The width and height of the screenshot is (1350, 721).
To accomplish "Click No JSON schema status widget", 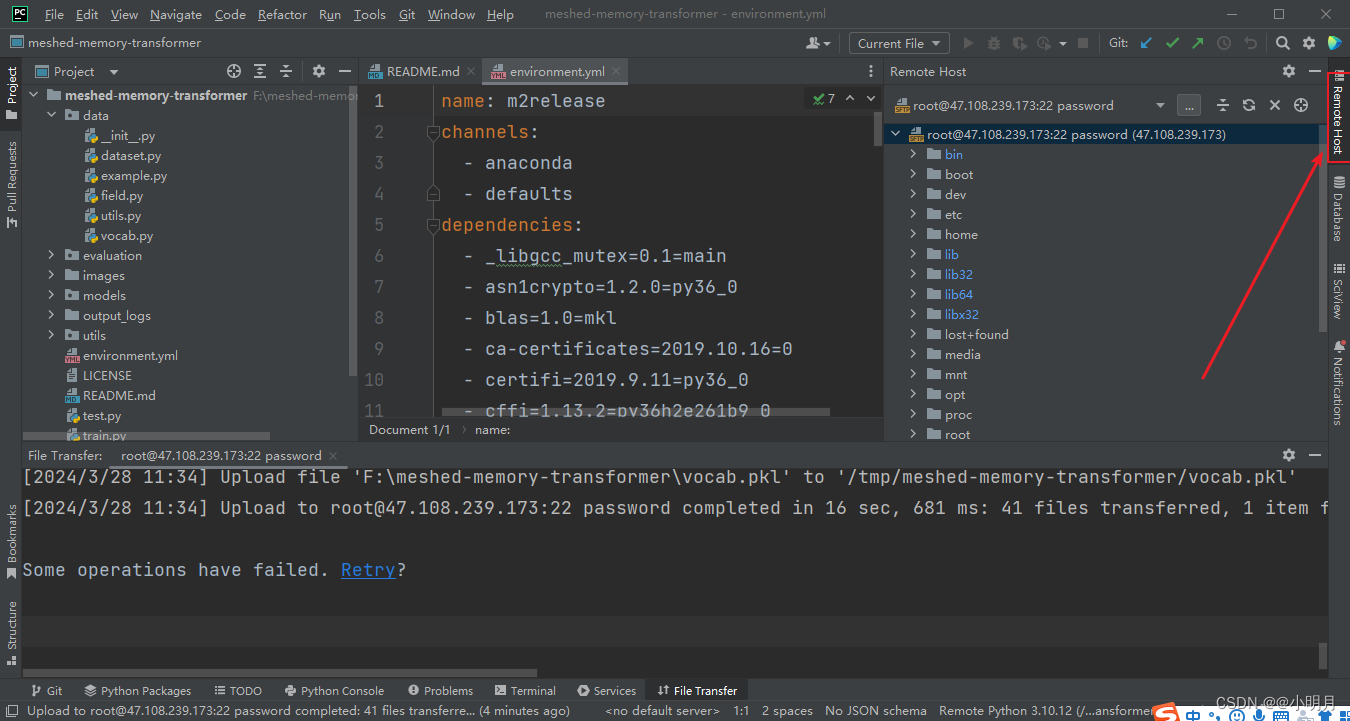I will (876, 710).
